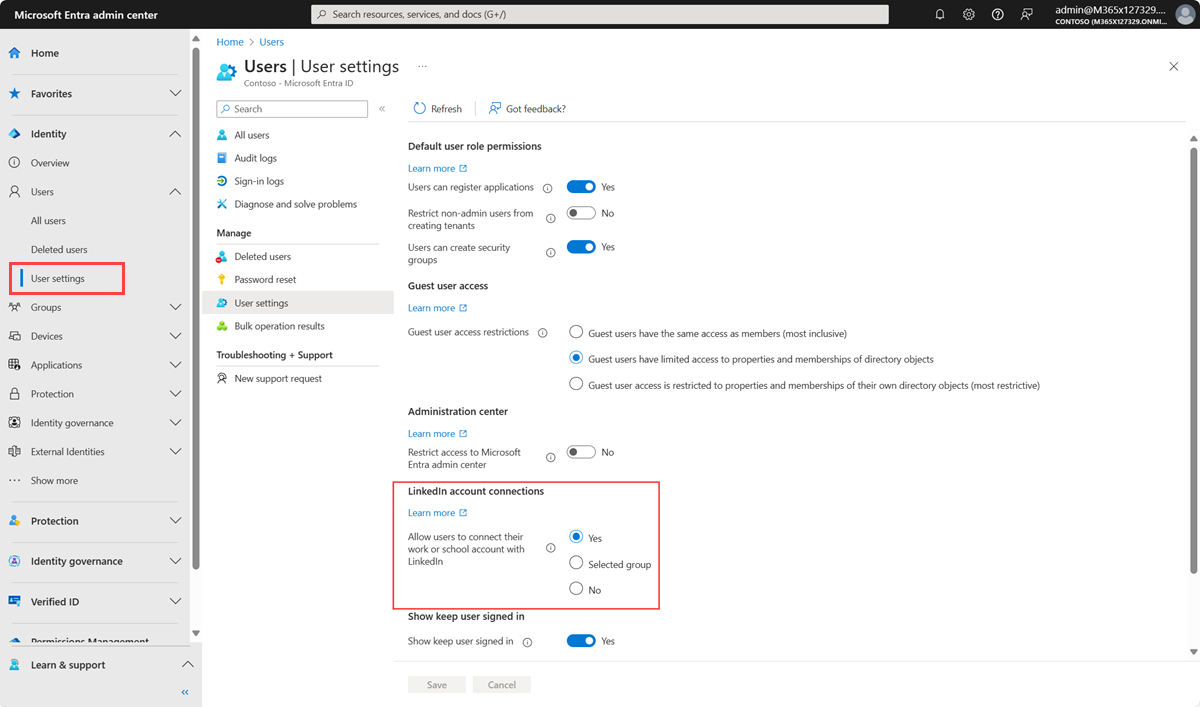Click the help question mark icon
Viewport: 1200px width, 707px height.
(998, 14)
